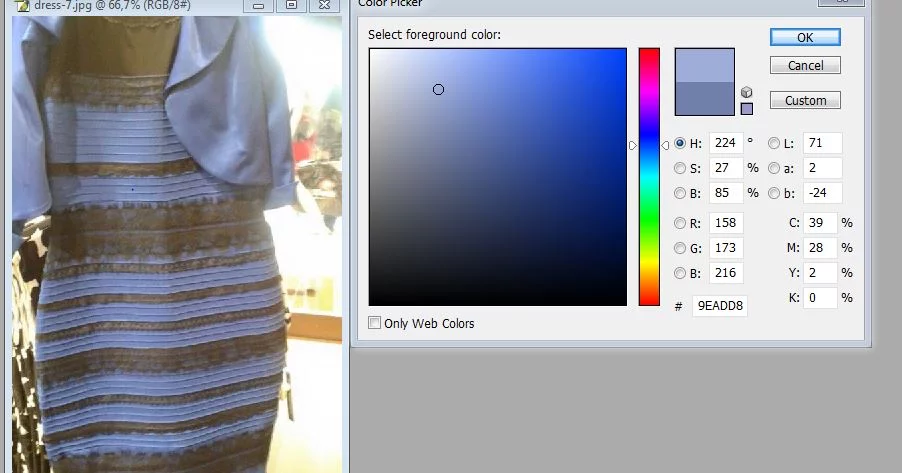Click the new color preview swatch on top
This screenshot has height=473, width=902.
(x=704, y=65)
